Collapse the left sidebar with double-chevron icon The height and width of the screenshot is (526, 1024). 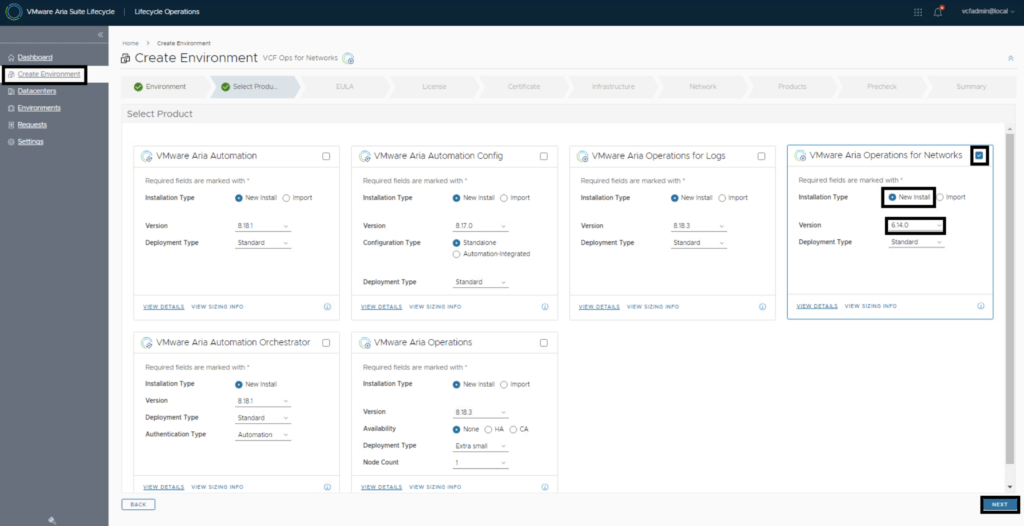(100, 35)
